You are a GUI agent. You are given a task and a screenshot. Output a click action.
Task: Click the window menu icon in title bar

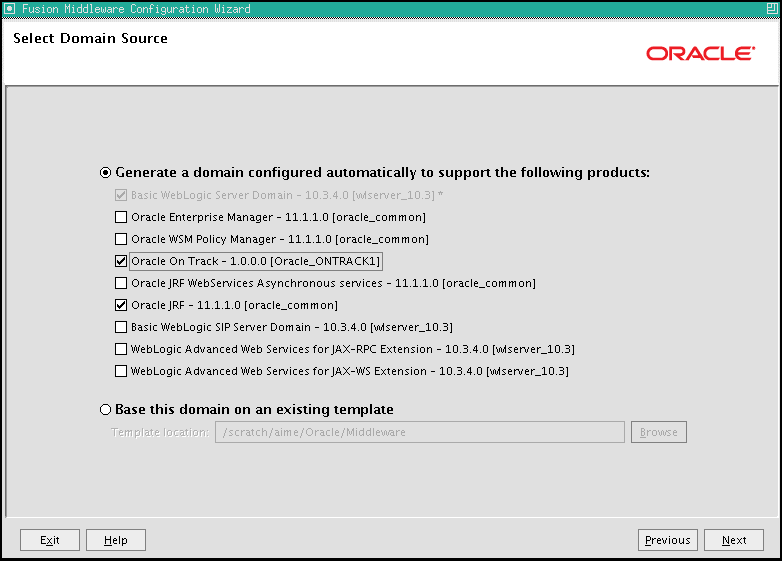(x=9, y=8)
